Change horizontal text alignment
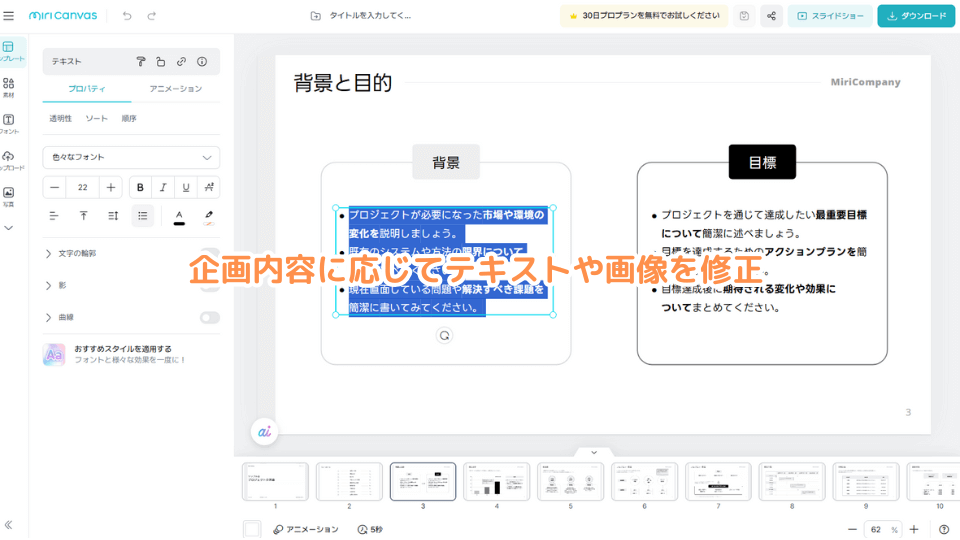 tap(54, 216)
